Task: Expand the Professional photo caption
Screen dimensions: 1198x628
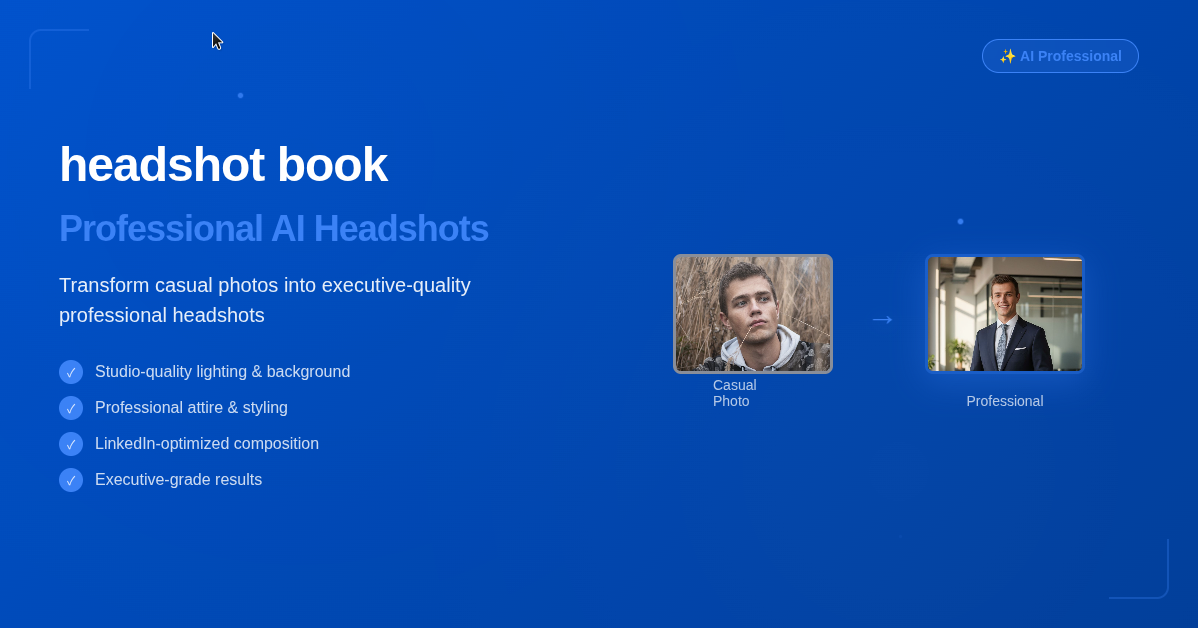Action: coord(1004,401)
